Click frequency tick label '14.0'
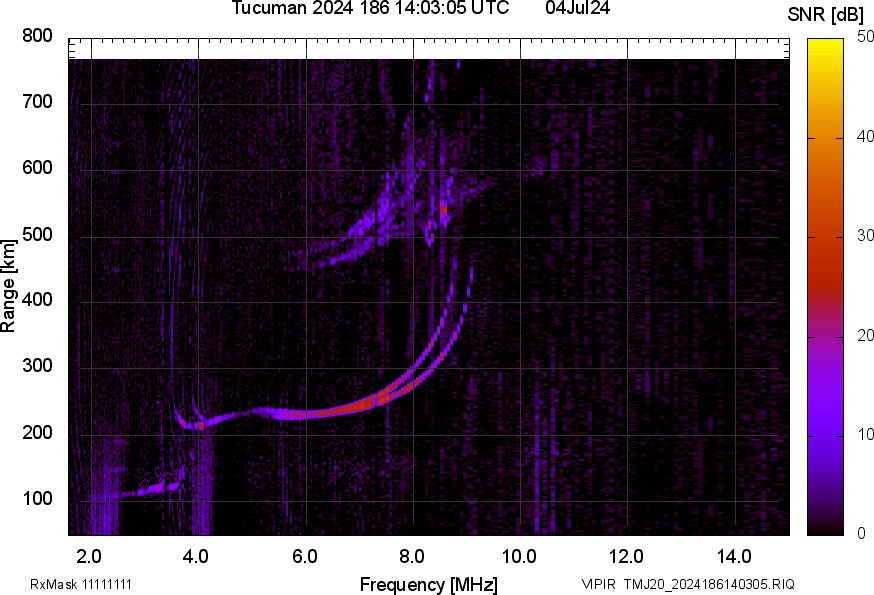The height and width of the screenshot is (595, 874). (734, 557)
